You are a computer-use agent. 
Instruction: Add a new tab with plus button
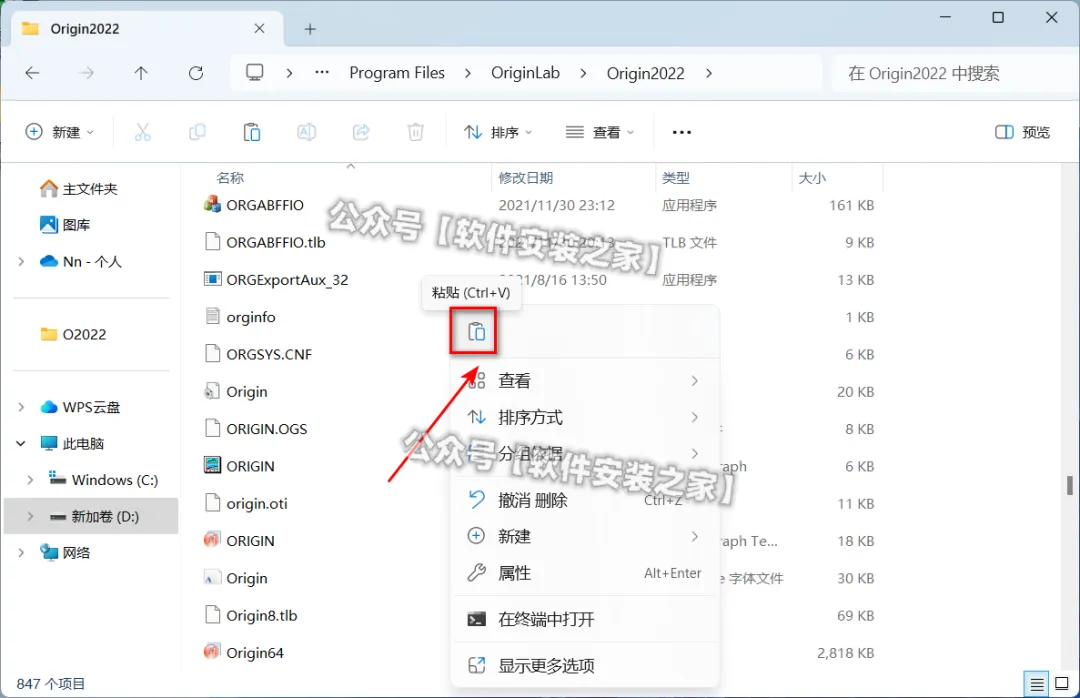pyautogui.click(x=310, y=29)
